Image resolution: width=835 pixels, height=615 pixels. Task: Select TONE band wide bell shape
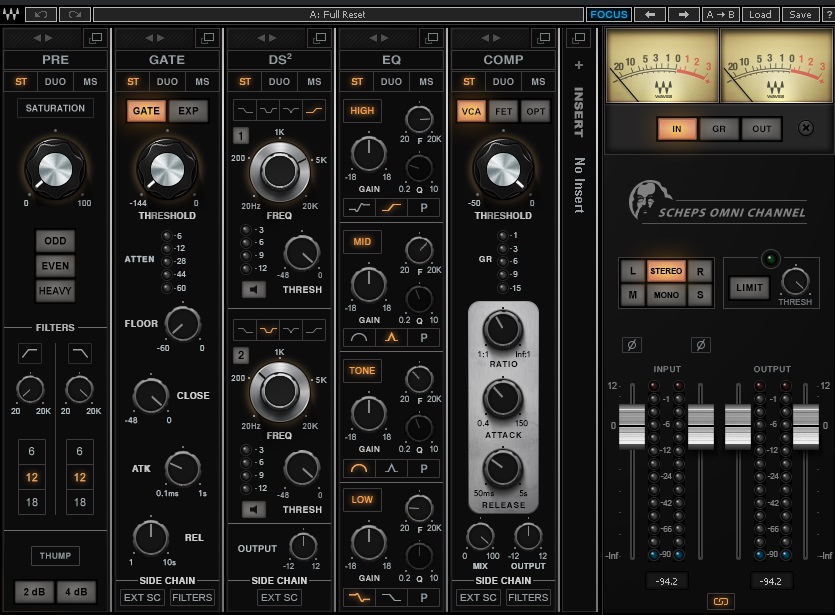(x=359, y=469)
